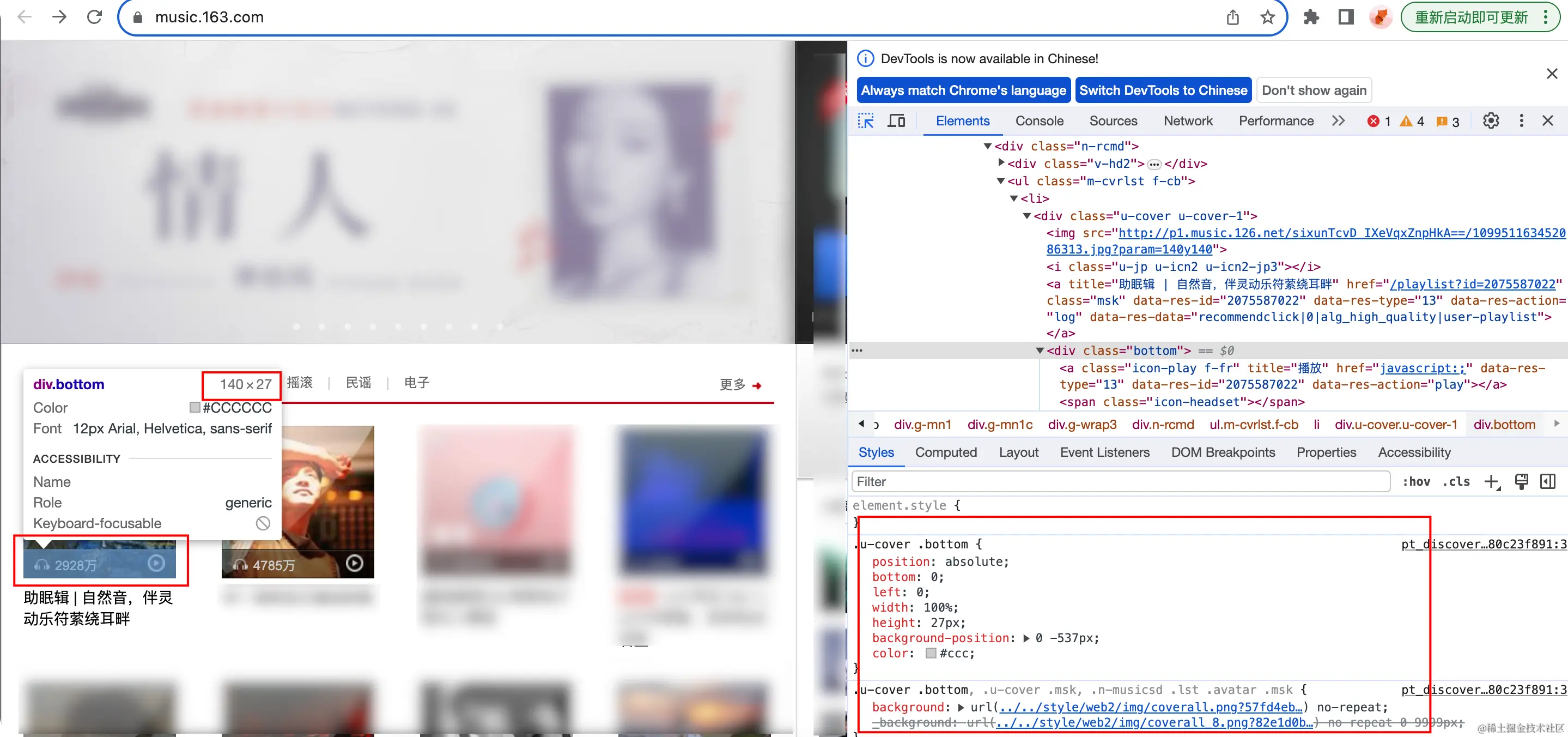Select the 民谣 category link
The width and height of the screenshot is (1568, 737).
[358, 382]
